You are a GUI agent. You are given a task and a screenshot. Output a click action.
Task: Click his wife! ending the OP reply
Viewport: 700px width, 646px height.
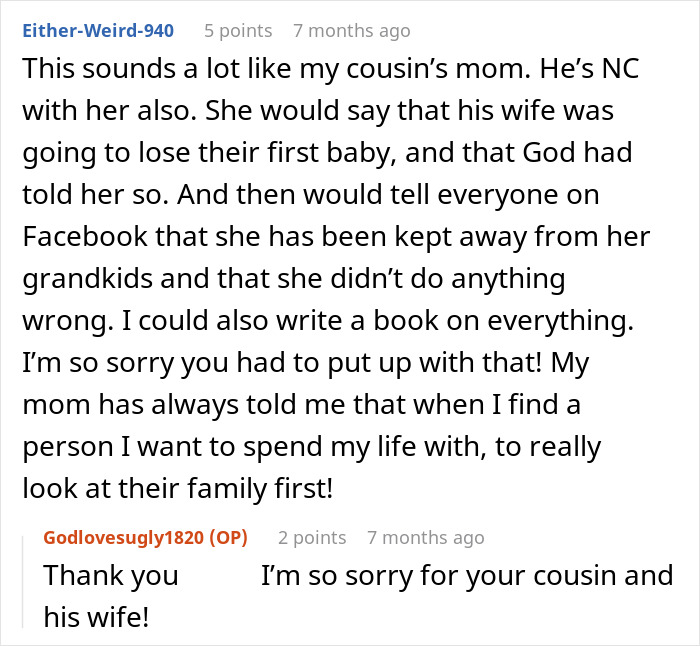point(96,617)
